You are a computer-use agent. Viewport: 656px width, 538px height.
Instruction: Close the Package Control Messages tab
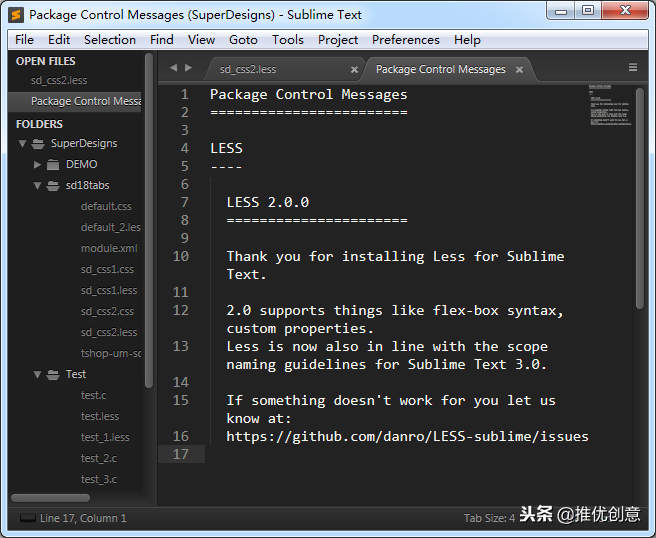click(x=519, y=69)
